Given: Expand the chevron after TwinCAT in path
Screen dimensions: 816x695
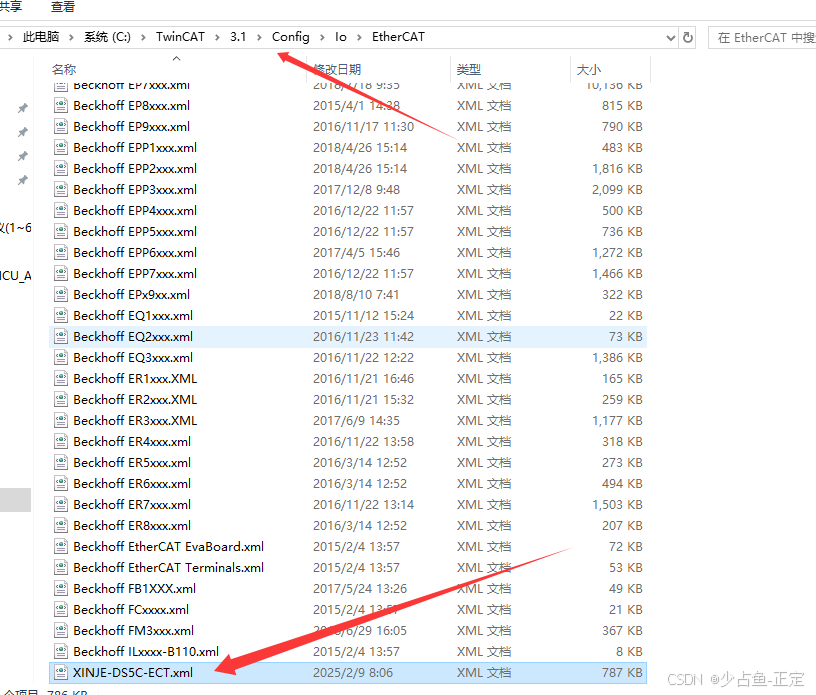Looking at the screenshot, I should [217, 37].
